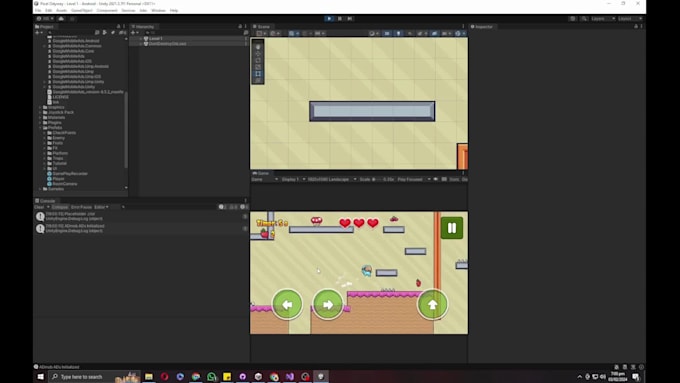The image size is (680, 383).
Task: Toggle Collapse in the Console toolbar
Action: pos(60,207)
